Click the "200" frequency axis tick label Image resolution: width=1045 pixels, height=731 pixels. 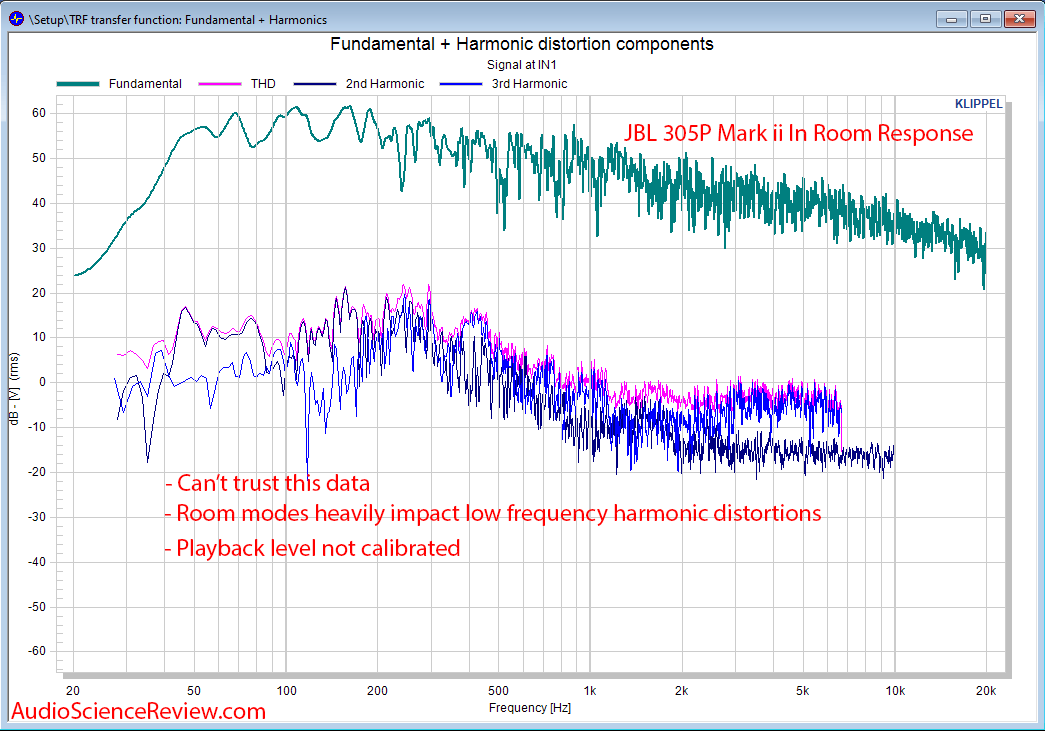[377, 691]
